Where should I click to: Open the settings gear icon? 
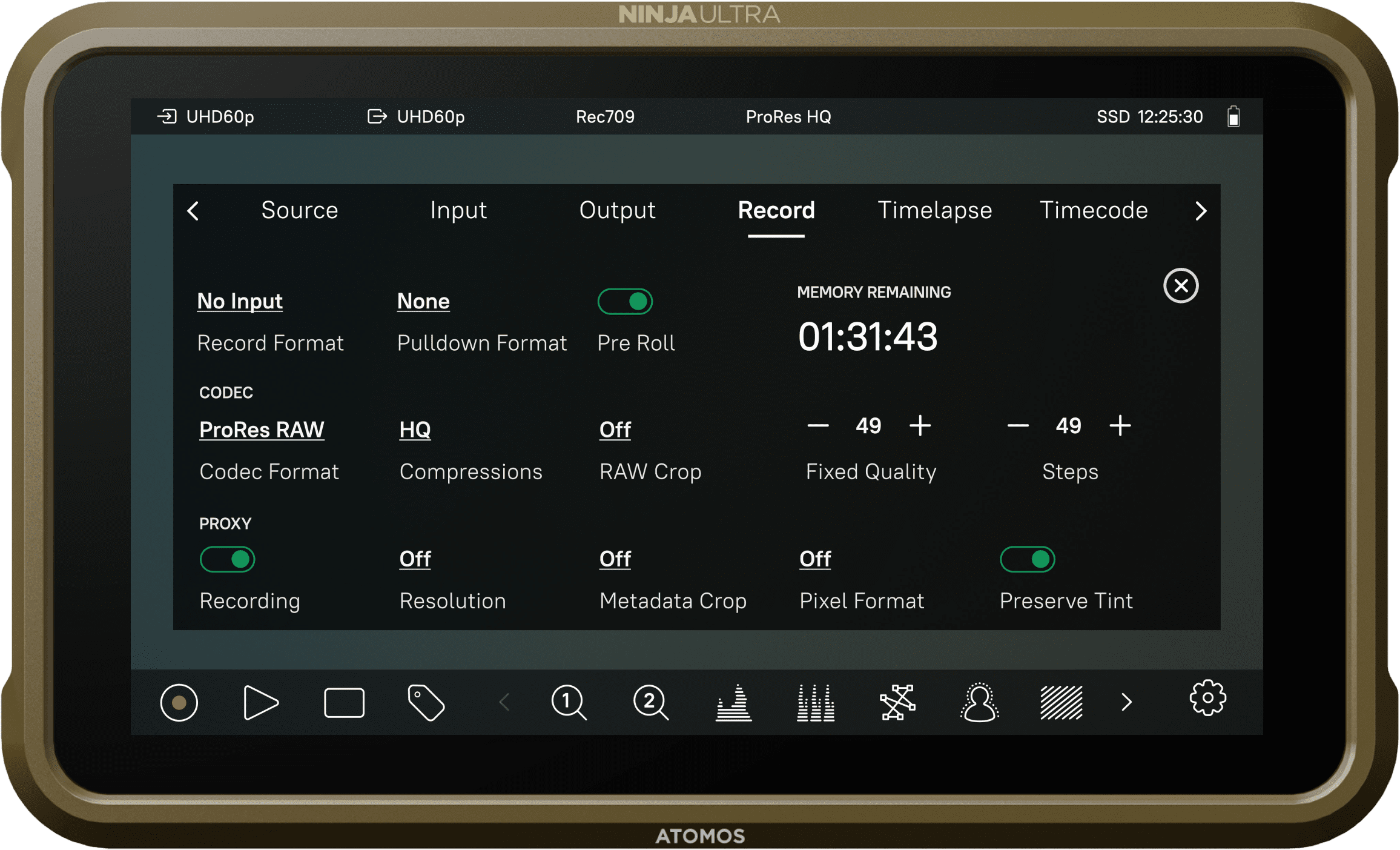click(x=1207, y=698)
